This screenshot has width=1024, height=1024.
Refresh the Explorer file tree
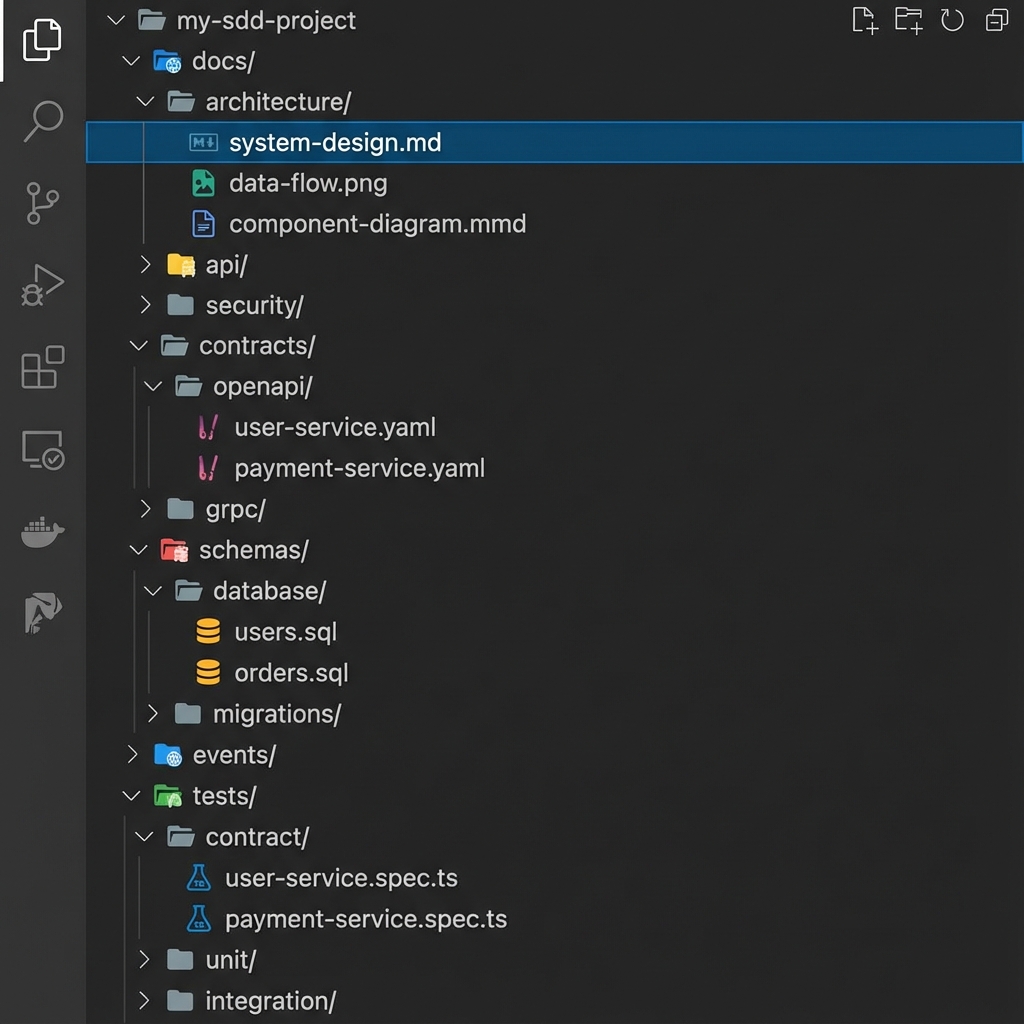[x=952, y=20]
